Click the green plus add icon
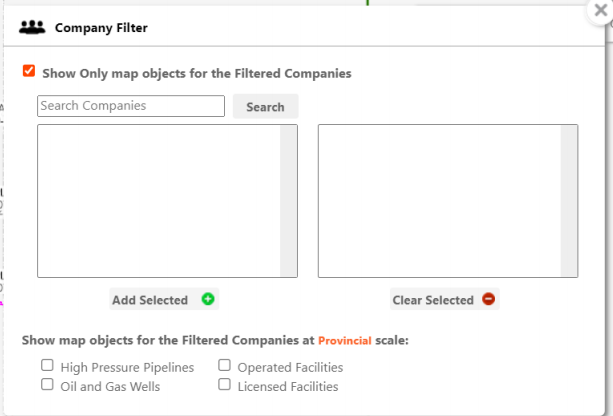Image resolution: width=613 pixels, height=416 pixels. pos(208,299)
